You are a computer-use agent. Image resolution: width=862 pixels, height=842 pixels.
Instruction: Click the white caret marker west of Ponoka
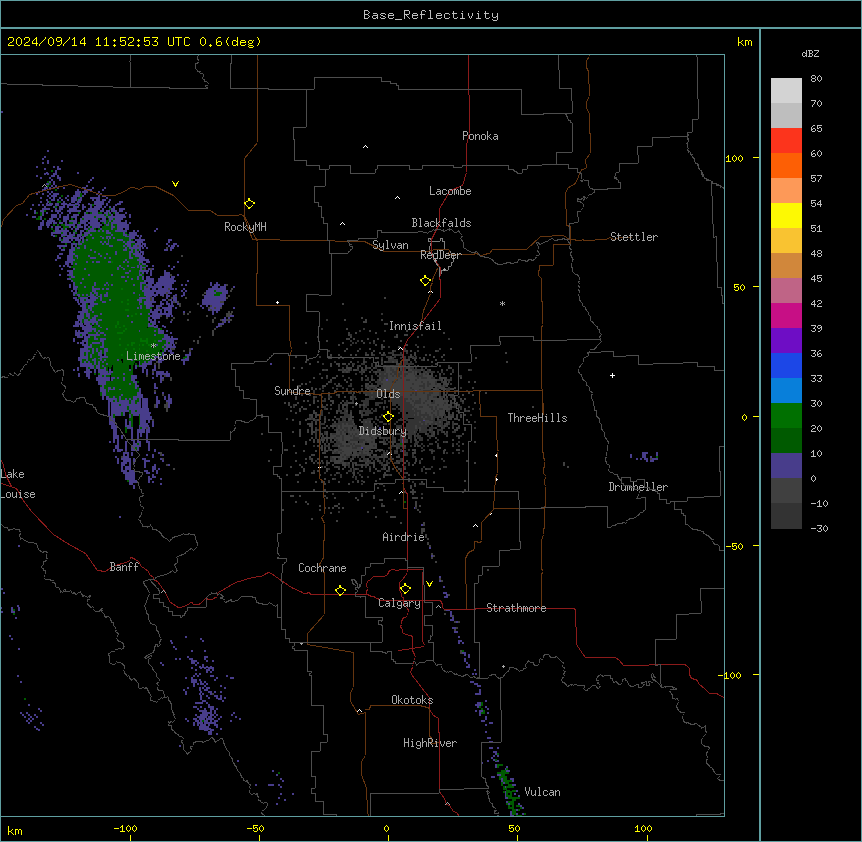tap(366, 147)
